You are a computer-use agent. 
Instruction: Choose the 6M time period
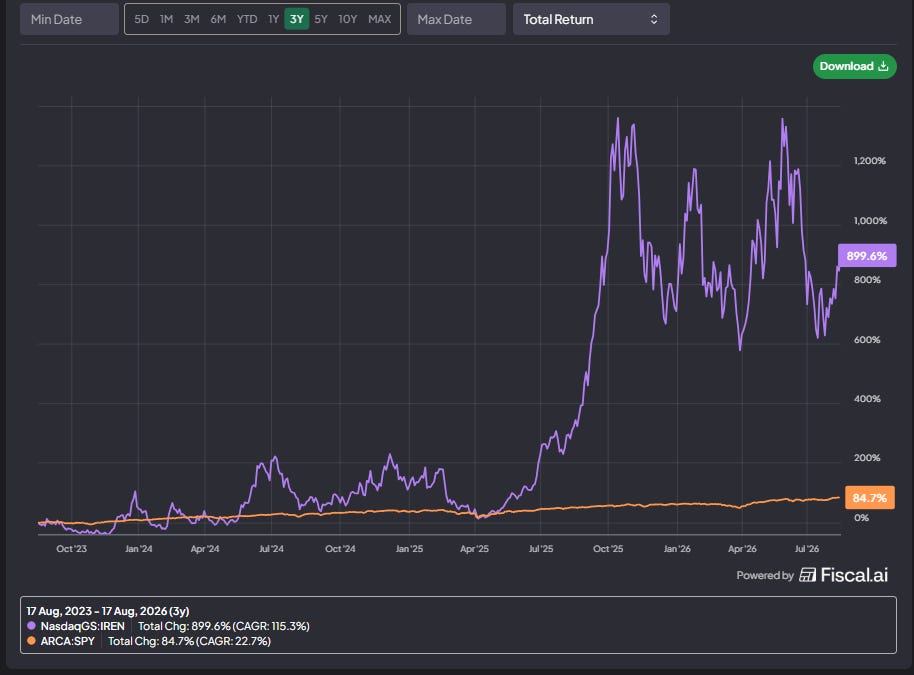[x=218, y=19]
